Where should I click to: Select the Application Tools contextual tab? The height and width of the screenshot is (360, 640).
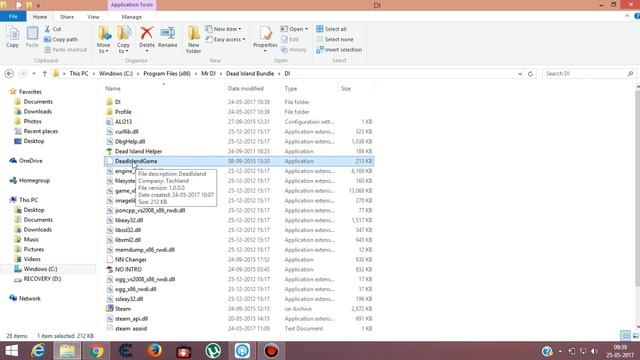tap(132, 5)
